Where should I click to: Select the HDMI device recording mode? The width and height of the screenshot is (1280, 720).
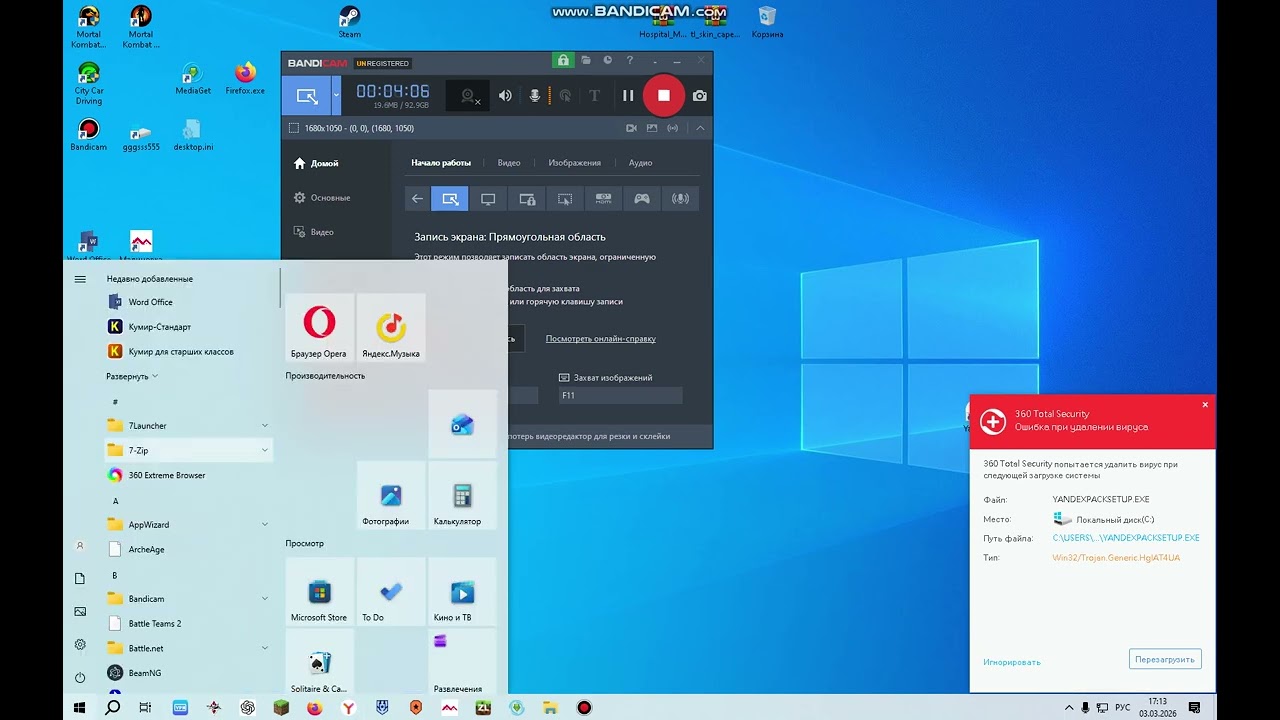click(x=603, y=199)
